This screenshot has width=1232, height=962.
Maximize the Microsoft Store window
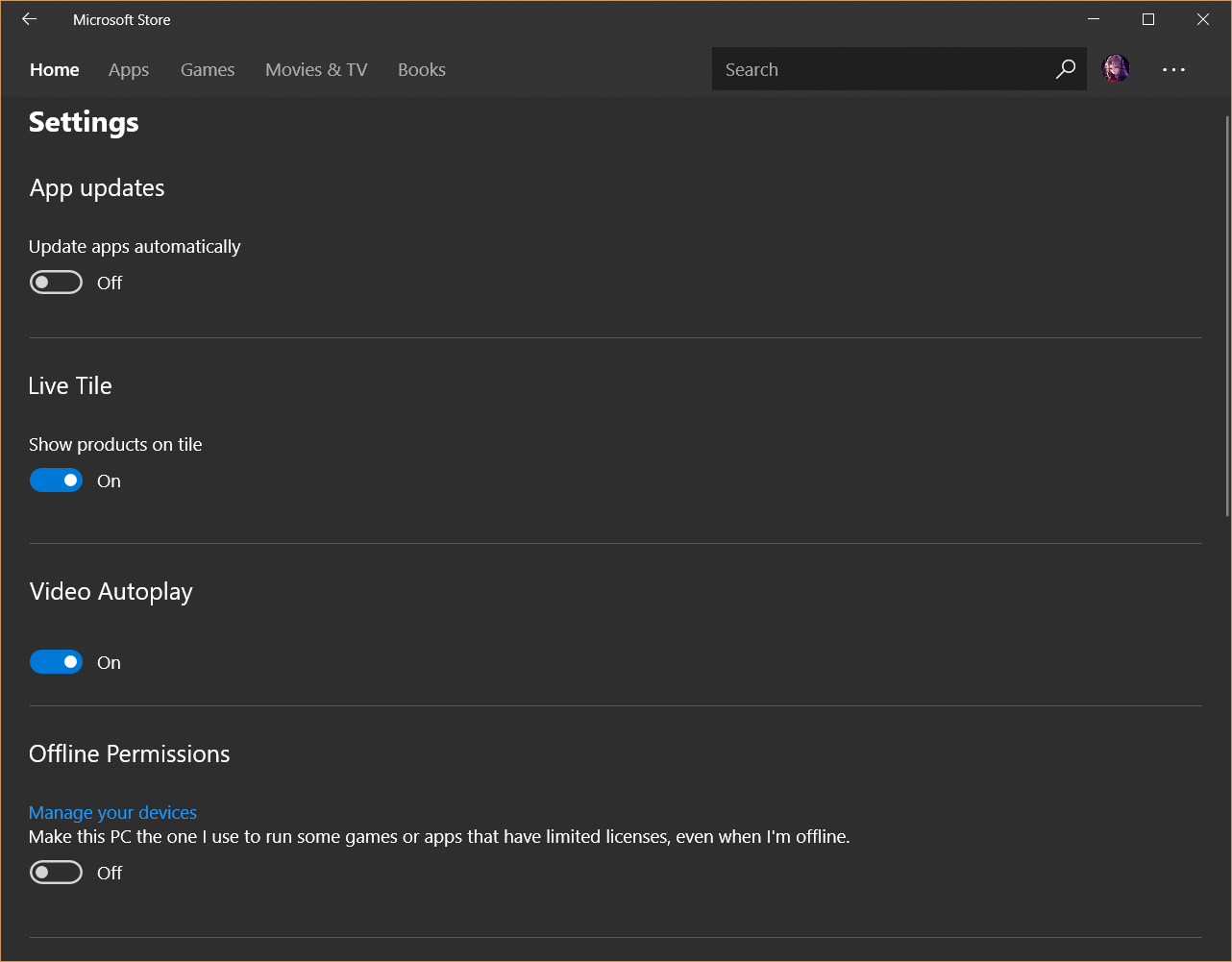(x=1148, y=19)
